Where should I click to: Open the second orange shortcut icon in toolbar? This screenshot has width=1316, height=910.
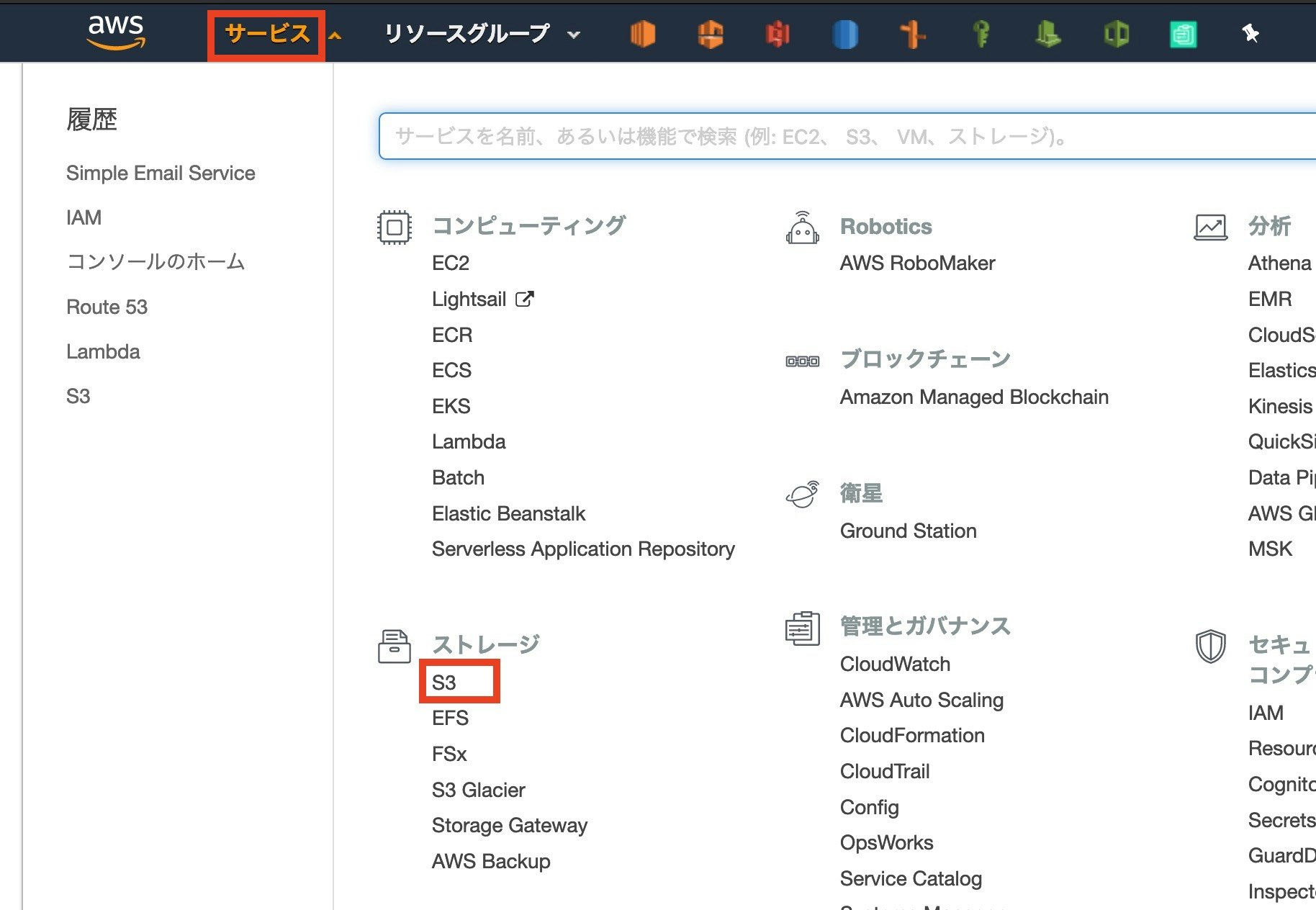(x=711, y=34)
